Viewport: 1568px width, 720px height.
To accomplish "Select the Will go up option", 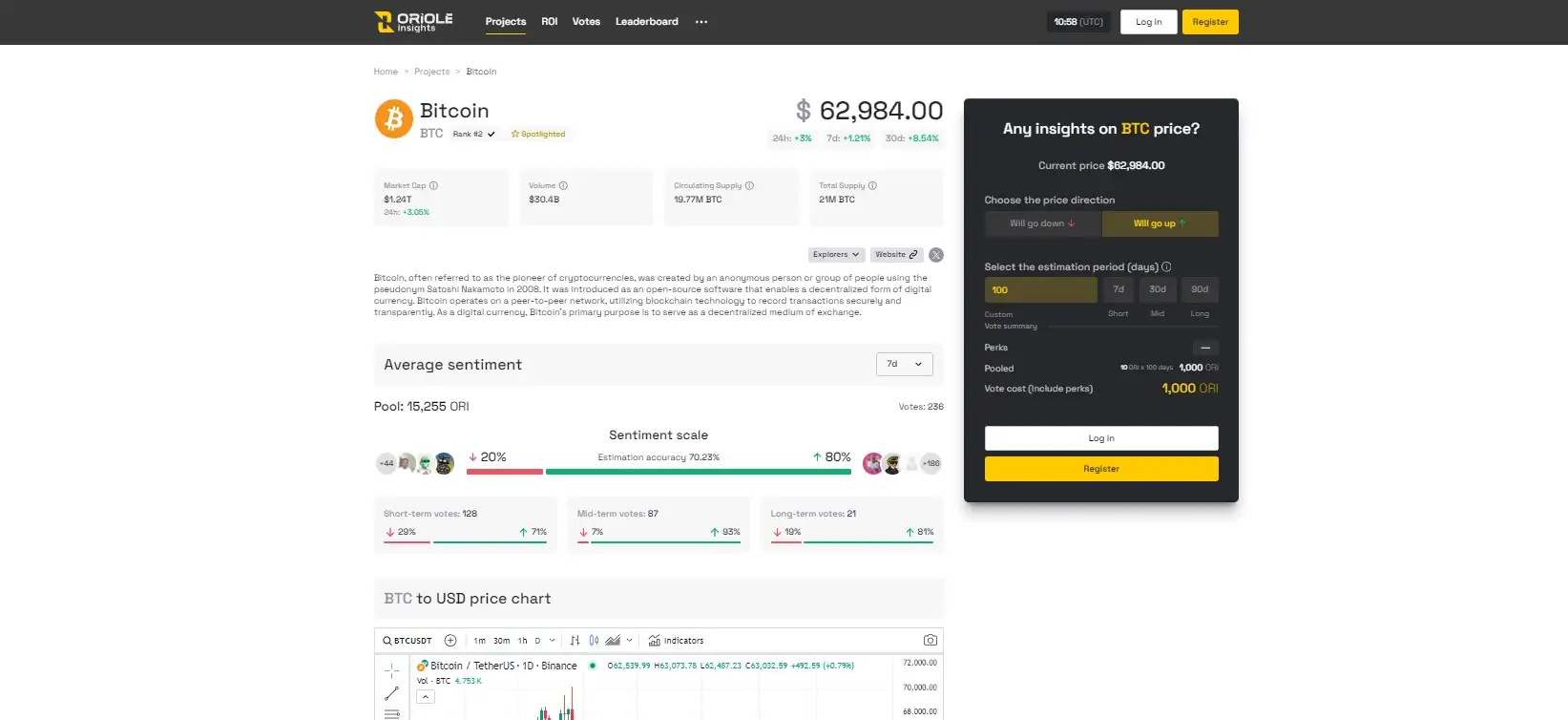I will 1160,223.
